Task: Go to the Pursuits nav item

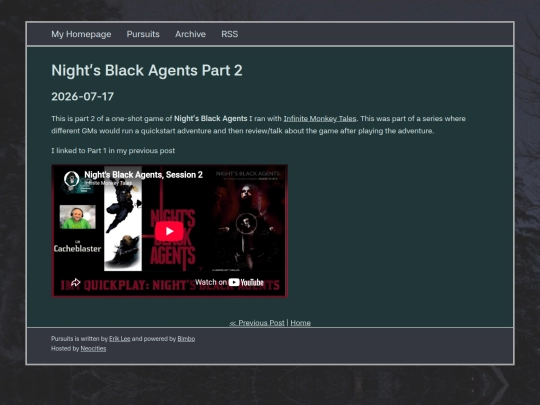Action: pyautogui.click(x=143, y=34)
